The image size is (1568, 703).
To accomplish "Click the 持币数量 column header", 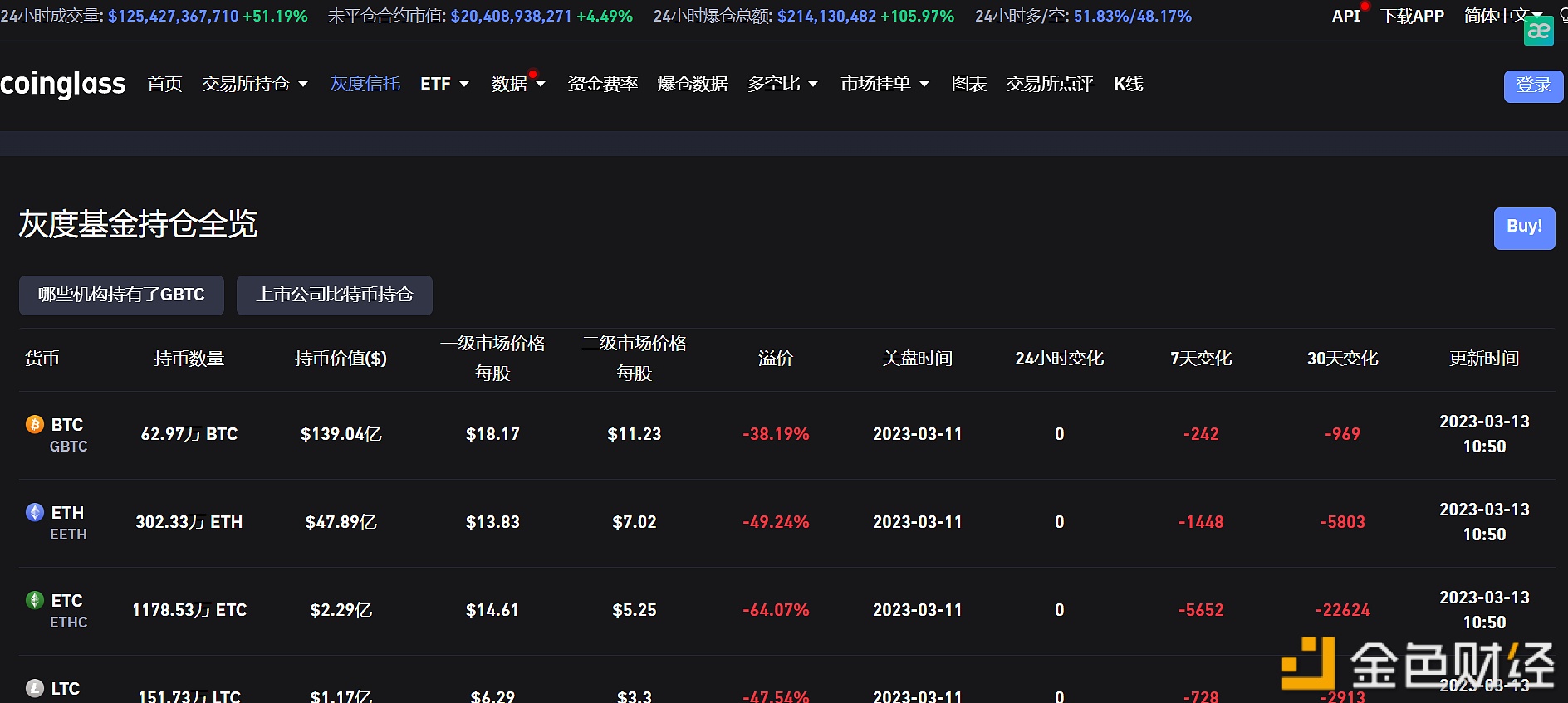I will 189,359.
